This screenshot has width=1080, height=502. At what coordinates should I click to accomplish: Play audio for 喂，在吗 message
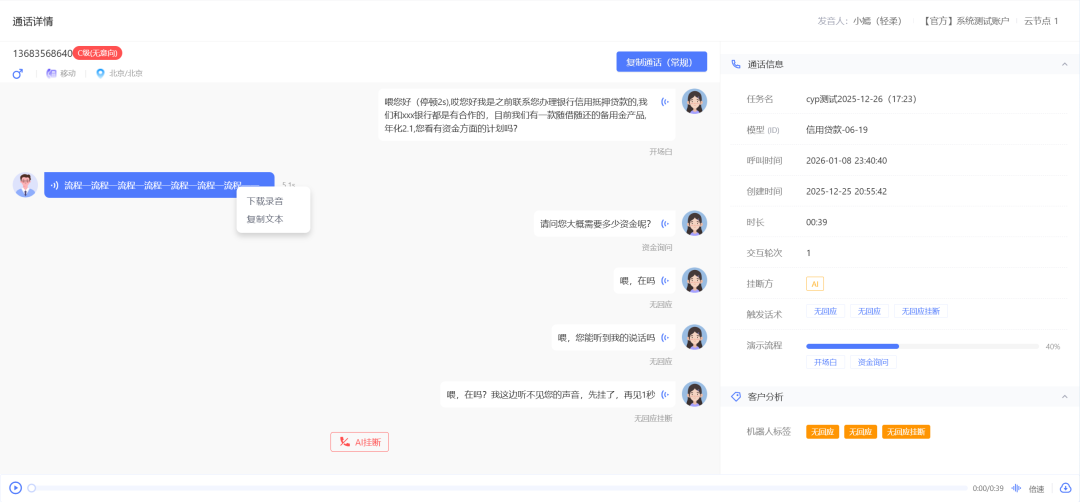[x=665, y=281]
